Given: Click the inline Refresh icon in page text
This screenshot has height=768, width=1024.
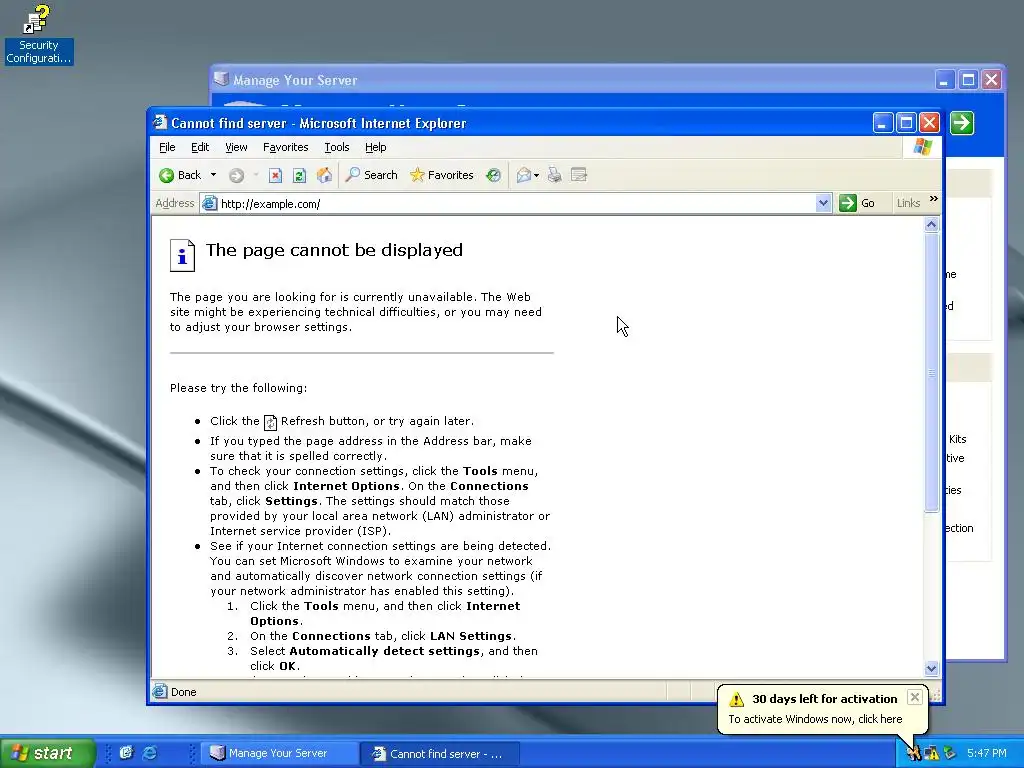Looking at the screenshot, I should pyautogui.click(x=270, y=423).
